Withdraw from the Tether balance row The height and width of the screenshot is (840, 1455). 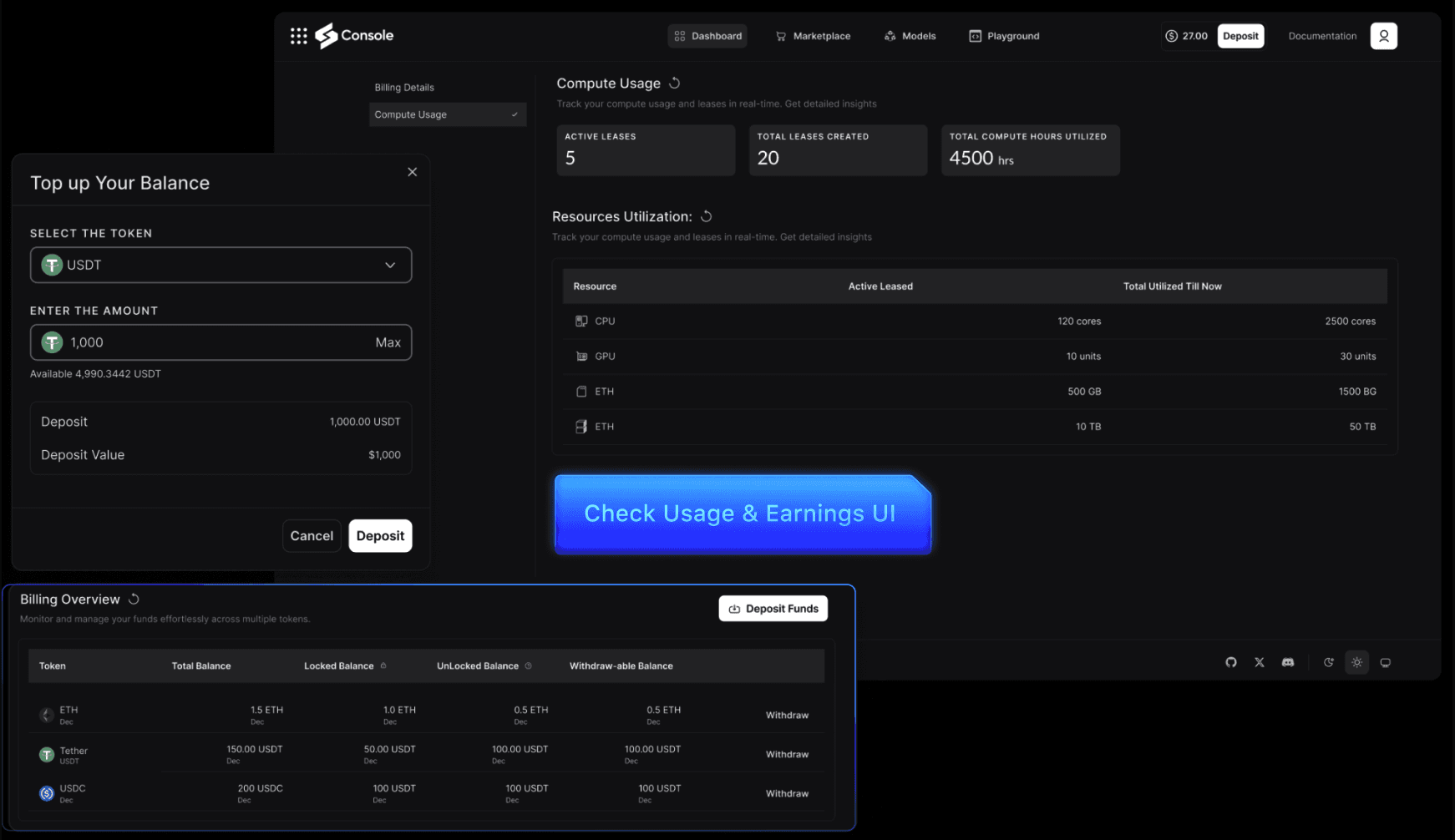click(x=787, y=754)
